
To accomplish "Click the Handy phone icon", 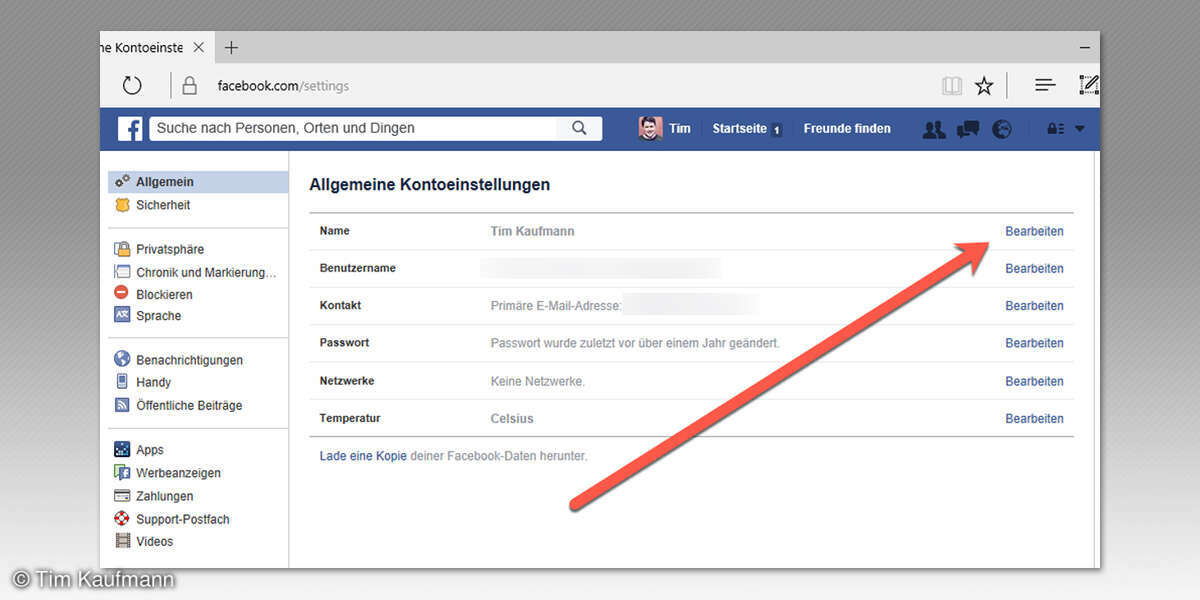I will coord(122,382).
